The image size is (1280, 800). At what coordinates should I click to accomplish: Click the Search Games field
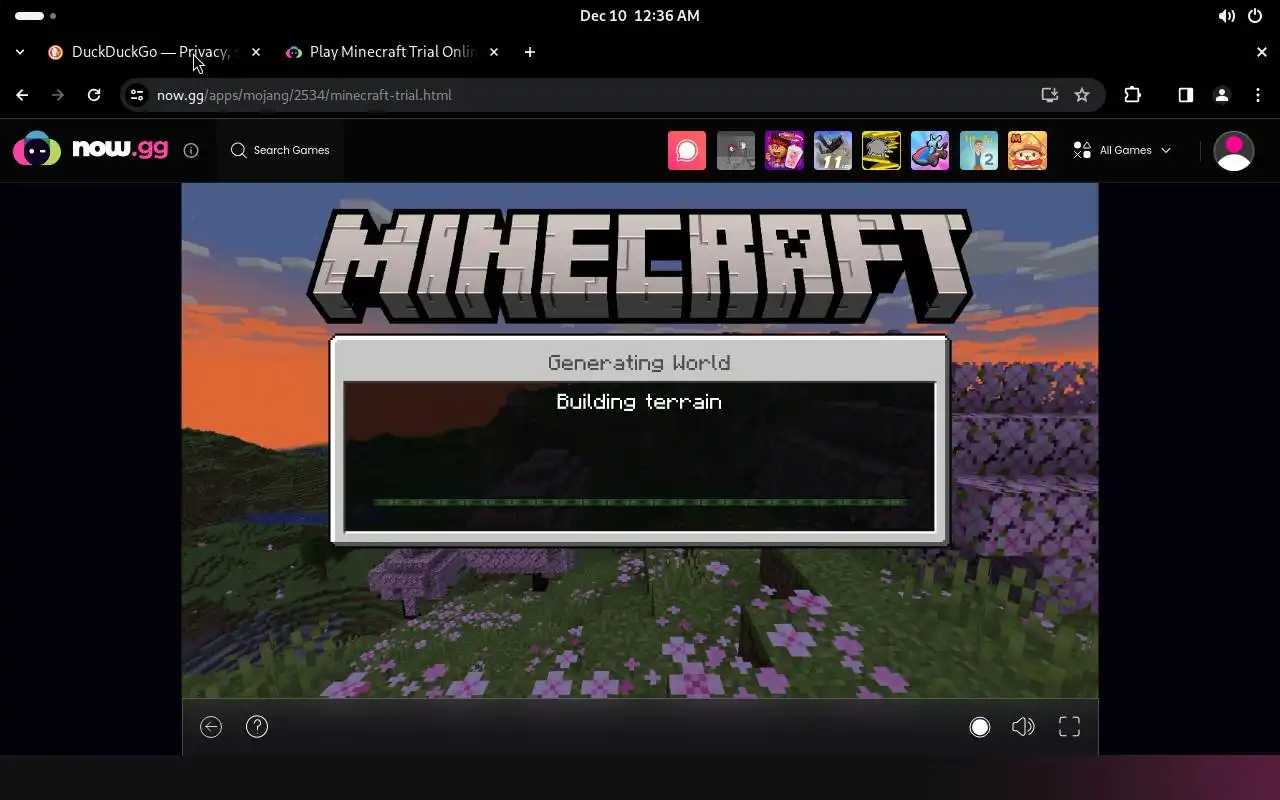click(280, 150)
